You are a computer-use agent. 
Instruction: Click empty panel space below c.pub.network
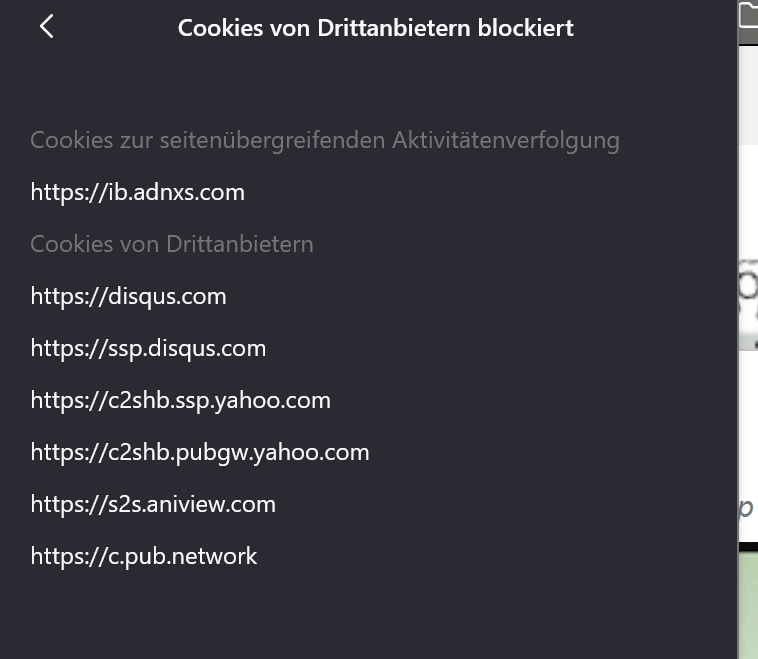click(367, 616)
